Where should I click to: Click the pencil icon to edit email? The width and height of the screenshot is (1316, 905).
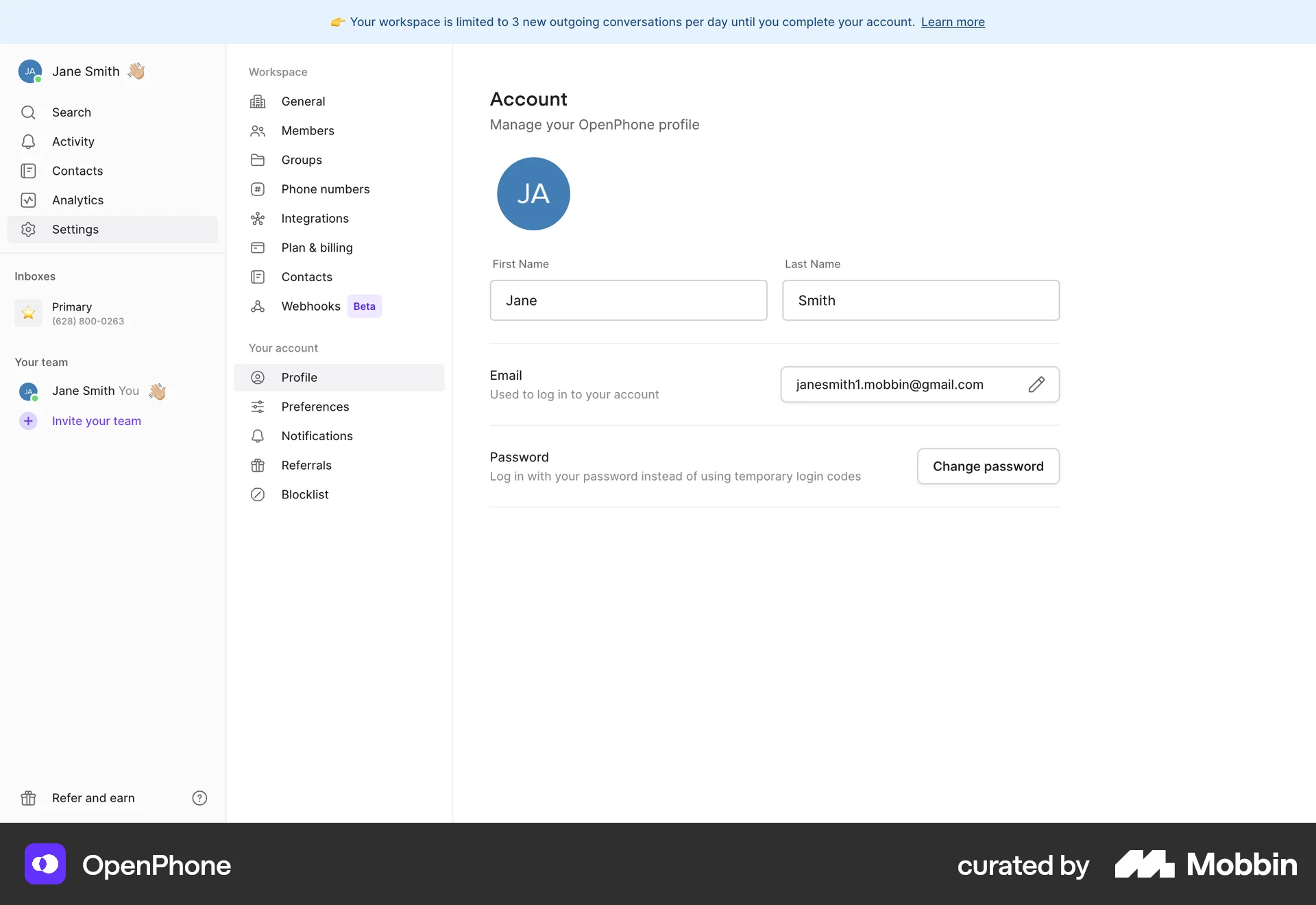coord(1036,385)
